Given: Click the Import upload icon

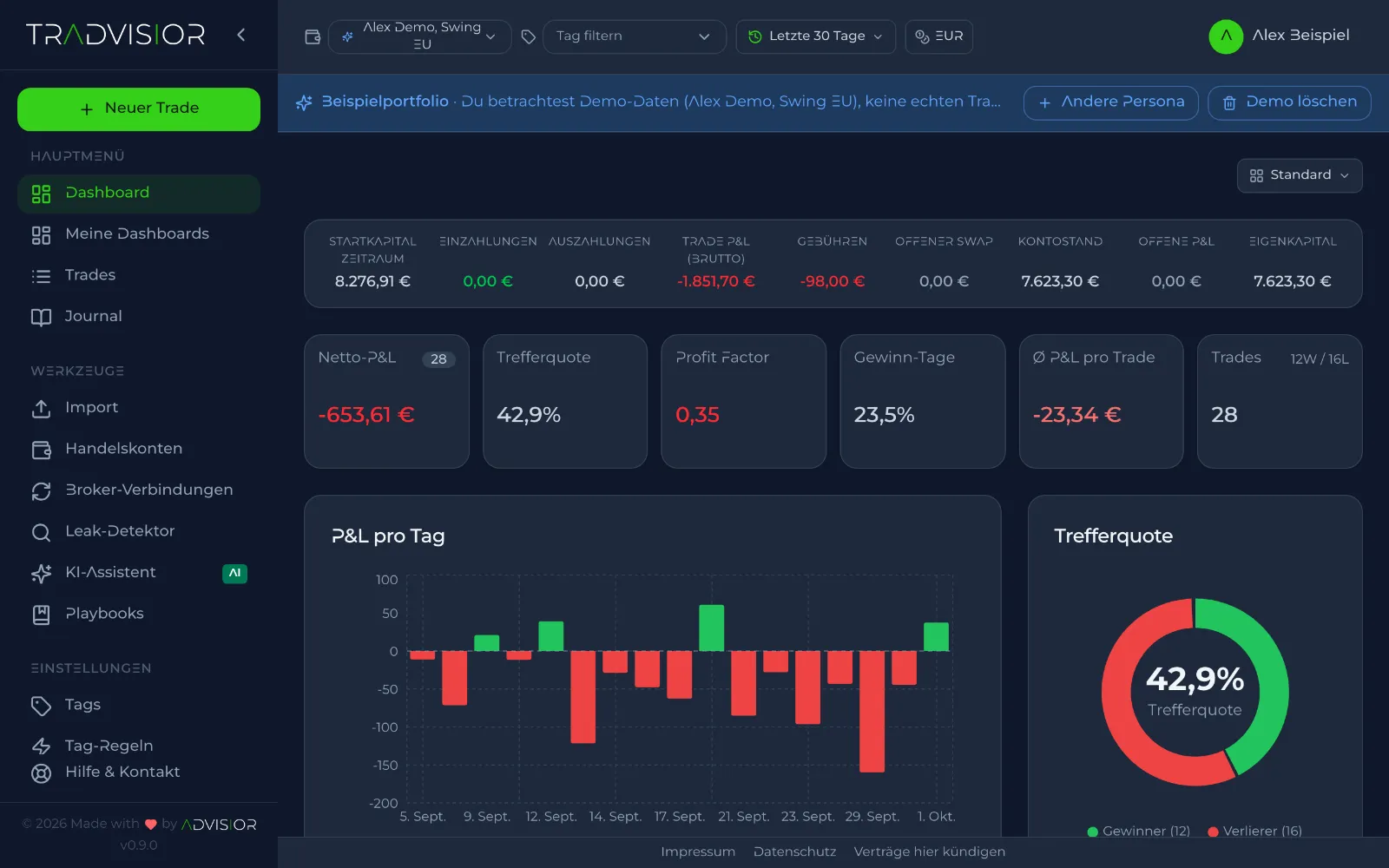Looking at the screenshot, I should 41,408.
